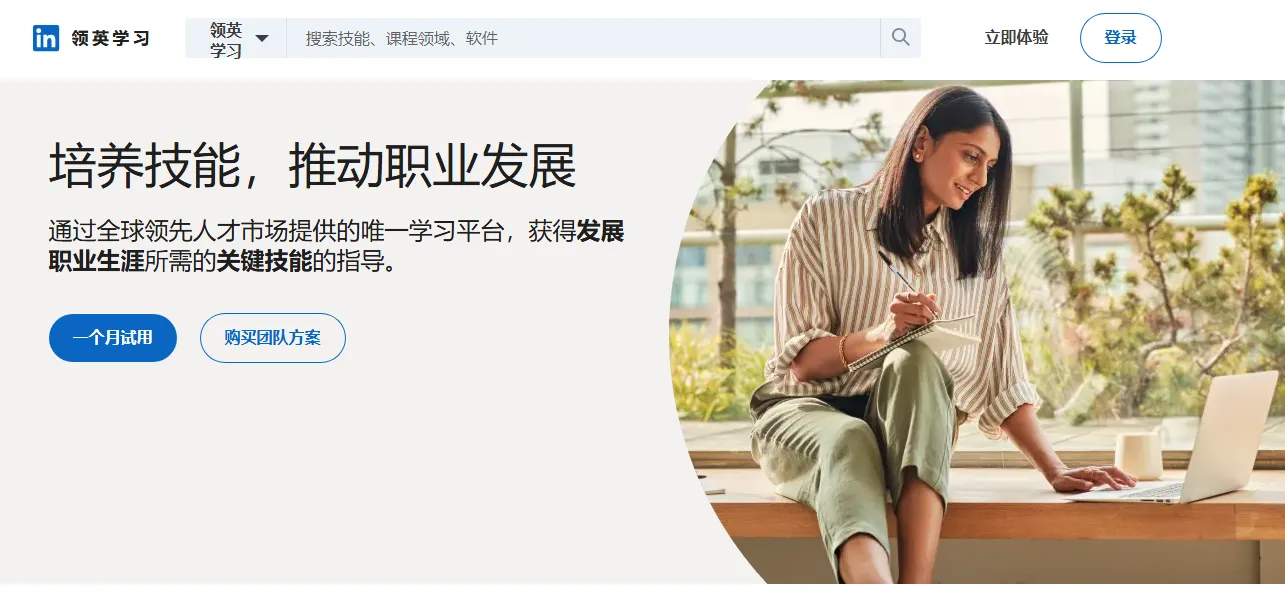Click the bold 关键技能 phrase in the subtitle
Image resolution: width=1285 pixels, height=602 pixels.
265,263
